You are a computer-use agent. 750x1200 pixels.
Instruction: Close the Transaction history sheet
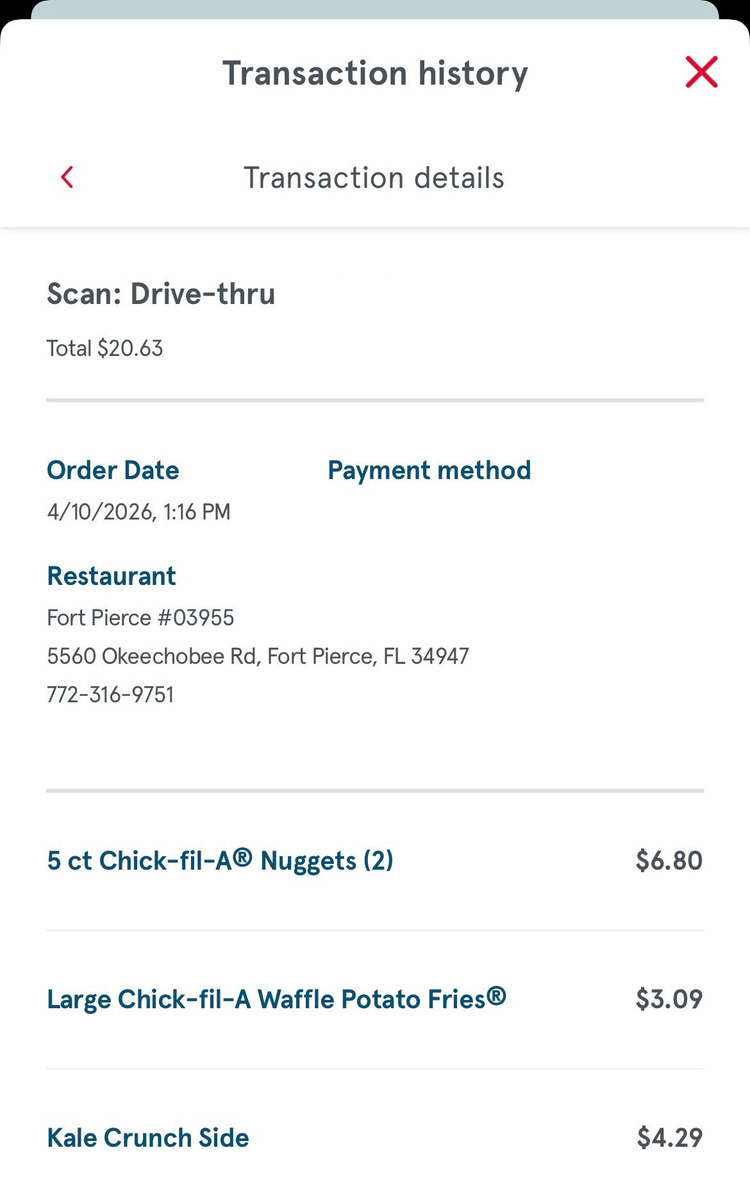pos(701,72)
